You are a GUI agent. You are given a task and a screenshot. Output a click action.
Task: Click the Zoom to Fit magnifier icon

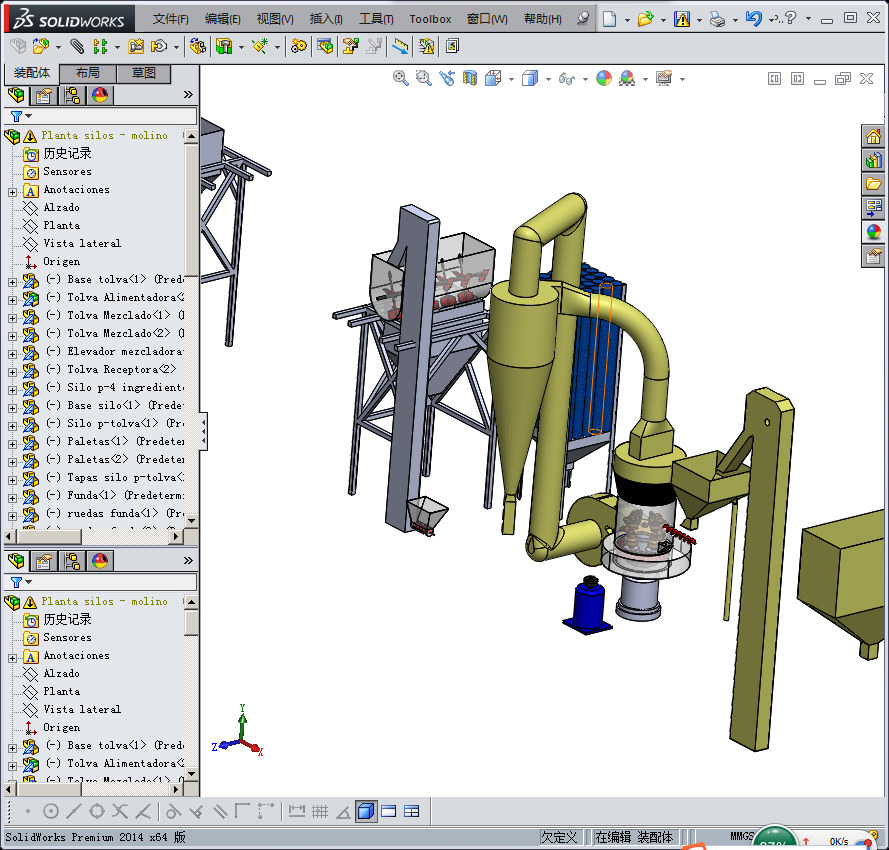(x=401, y=78)
